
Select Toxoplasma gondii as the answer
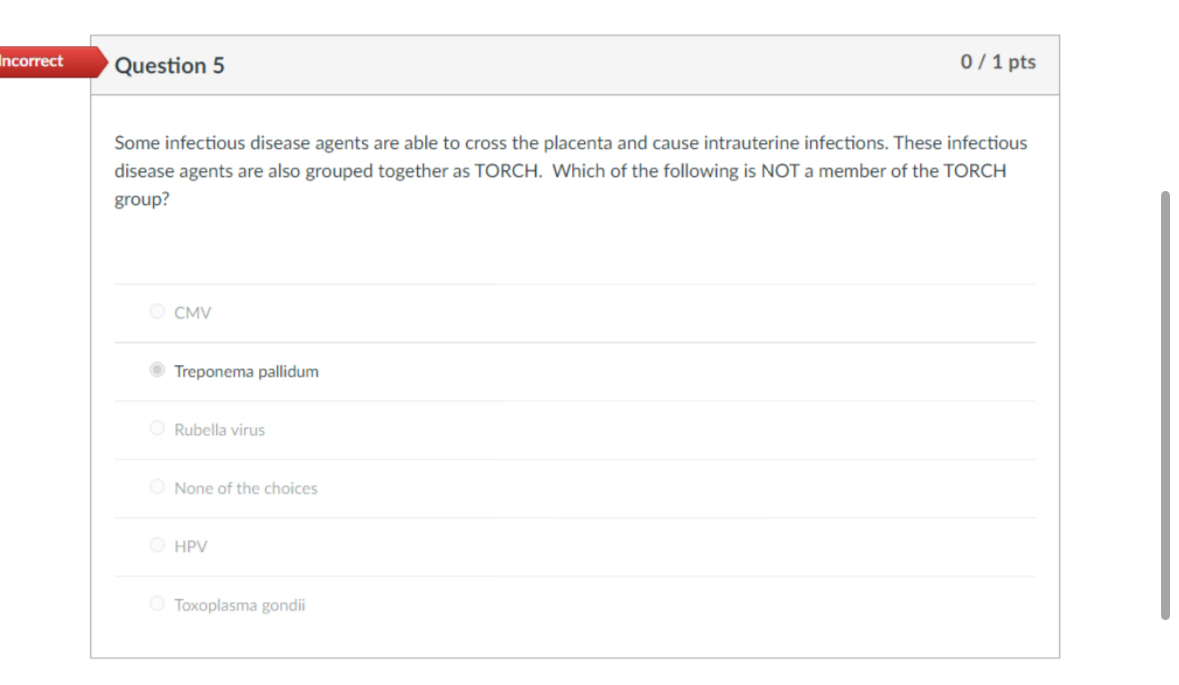(157, 603)
